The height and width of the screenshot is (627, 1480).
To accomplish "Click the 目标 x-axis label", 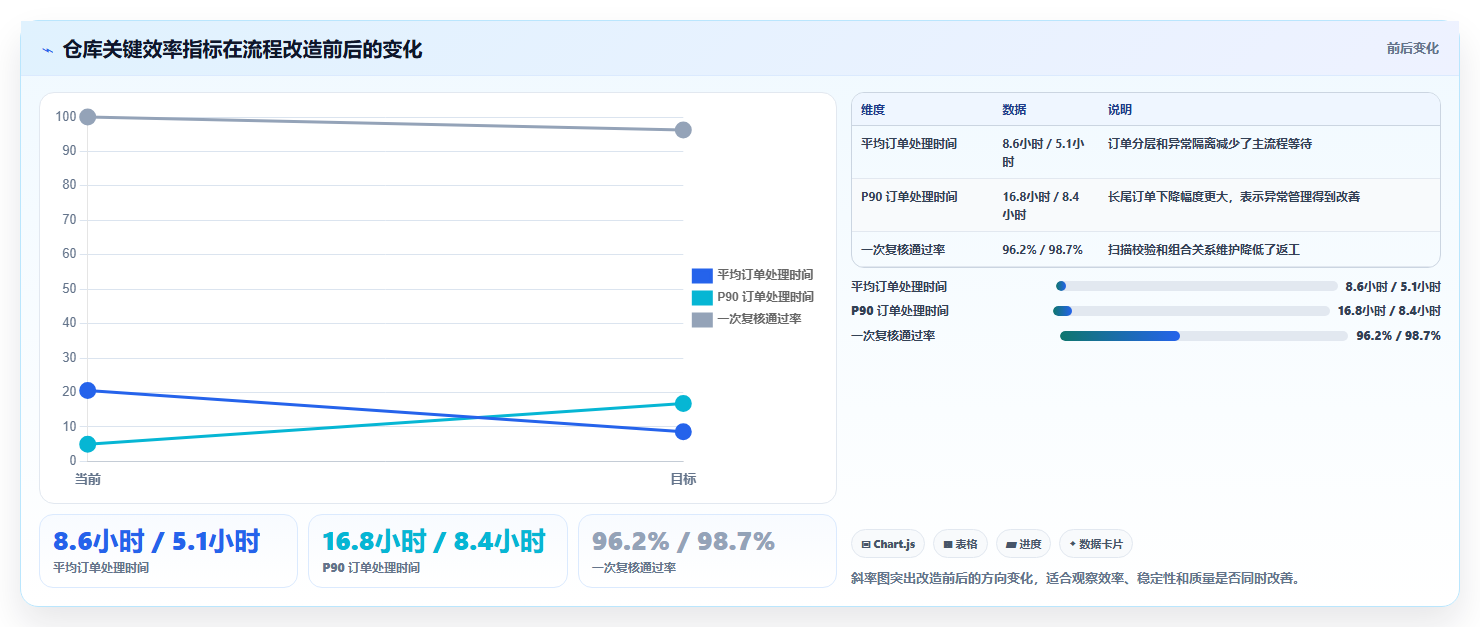I will [683, 480].
